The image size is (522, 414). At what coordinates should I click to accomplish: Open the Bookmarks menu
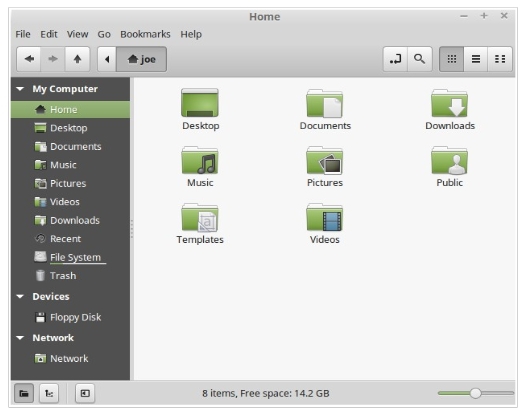(x=145, y=34)
